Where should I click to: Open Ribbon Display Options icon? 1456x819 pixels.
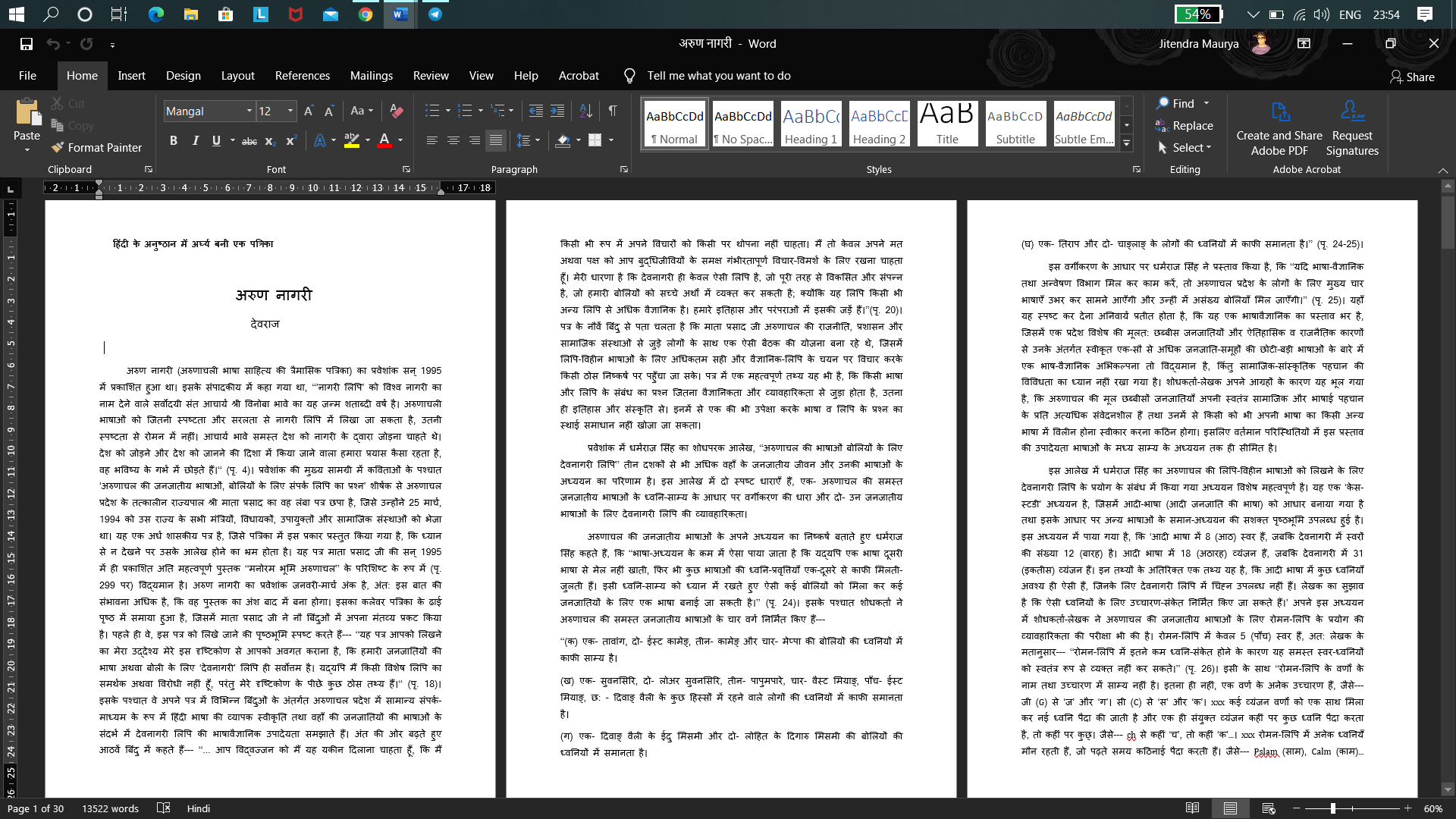[1304, 44]
